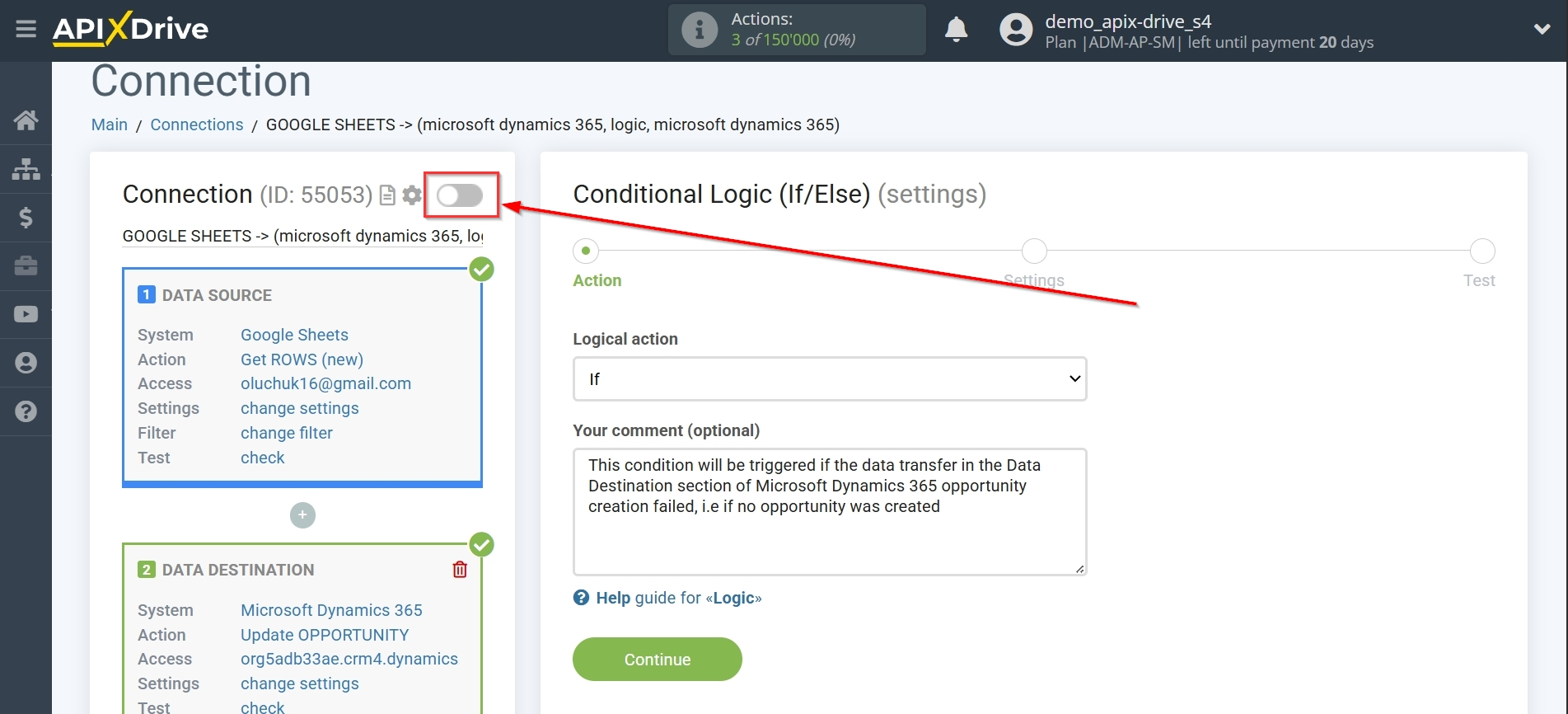
Task: Delete Data Destination with trash icon
Action: [460, 570]
